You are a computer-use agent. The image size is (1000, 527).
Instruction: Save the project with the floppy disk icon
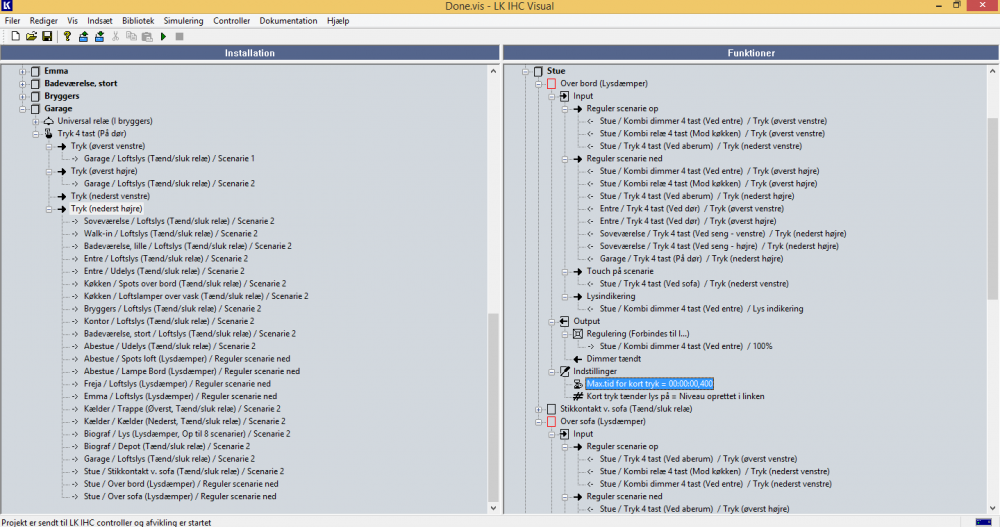click(47, 37)
